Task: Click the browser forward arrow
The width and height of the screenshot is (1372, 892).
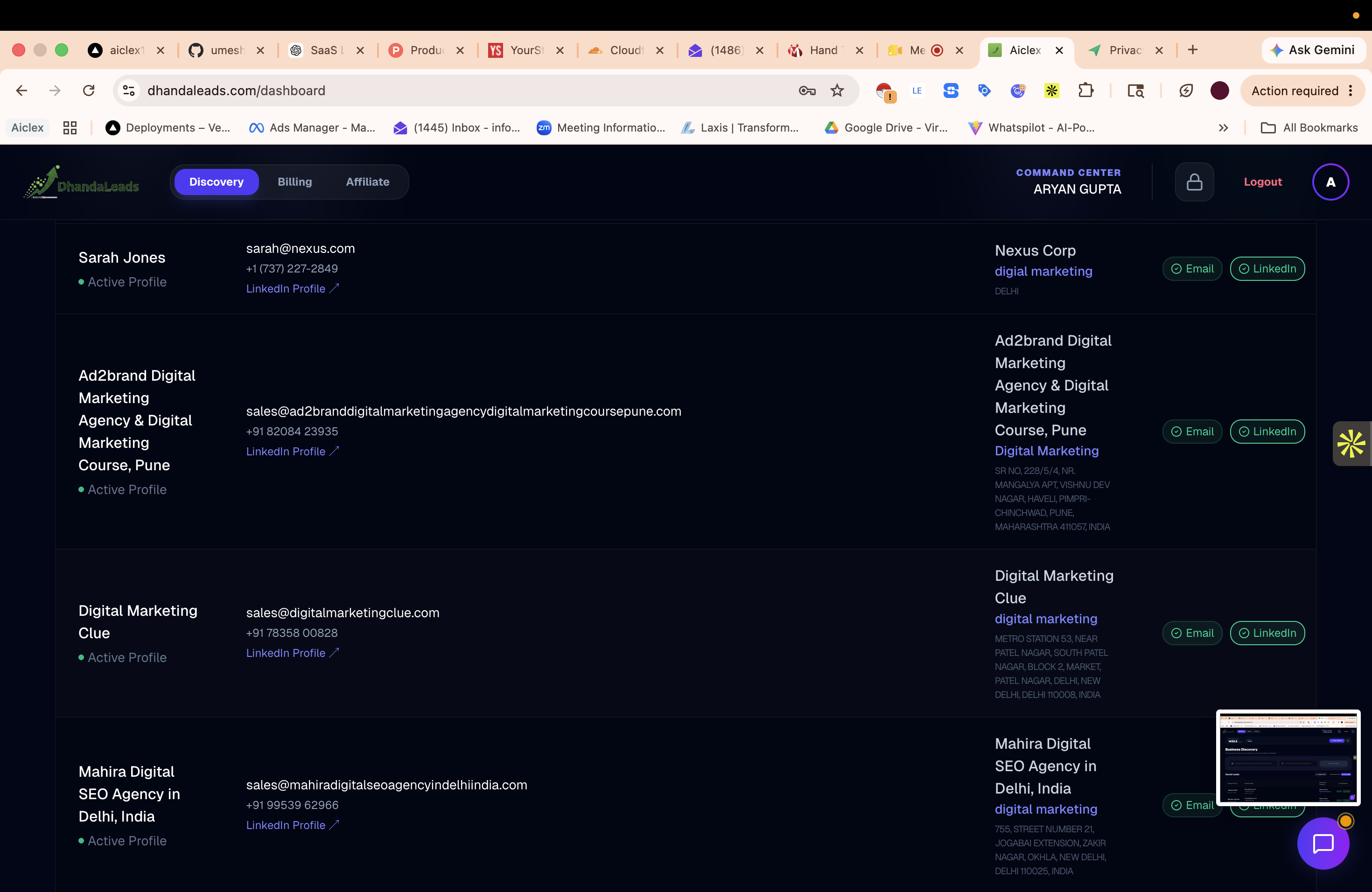Action: pyautogui.click(x=55, y=91)
